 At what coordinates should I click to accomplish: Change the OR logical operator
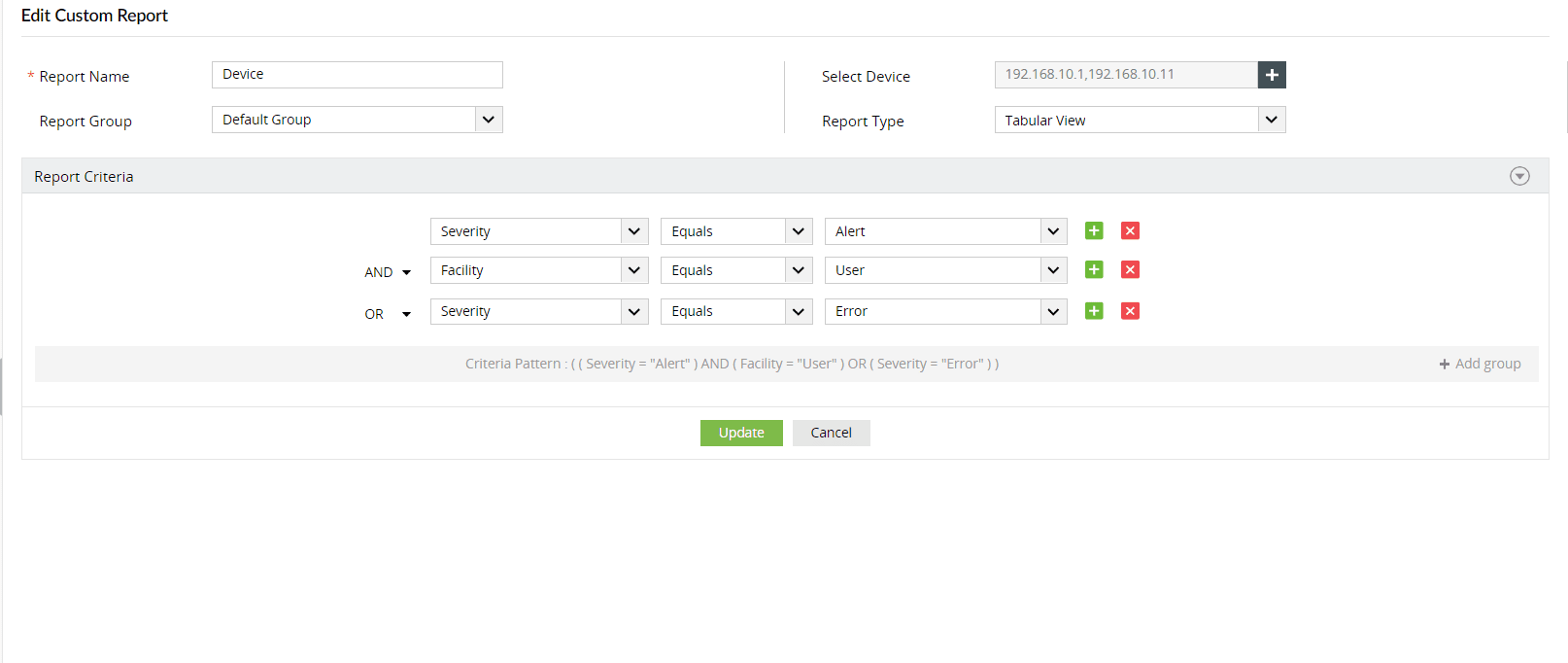[388, 314]
